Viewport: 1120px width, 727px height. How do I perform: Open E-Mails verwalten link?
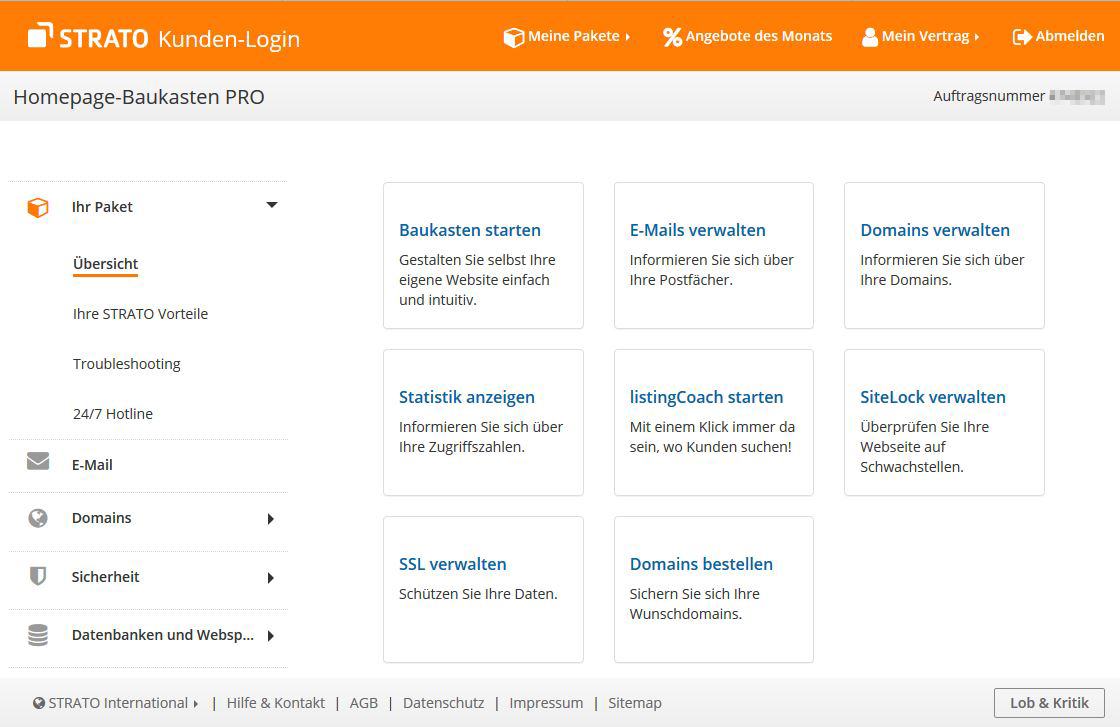tap(697, 230)
